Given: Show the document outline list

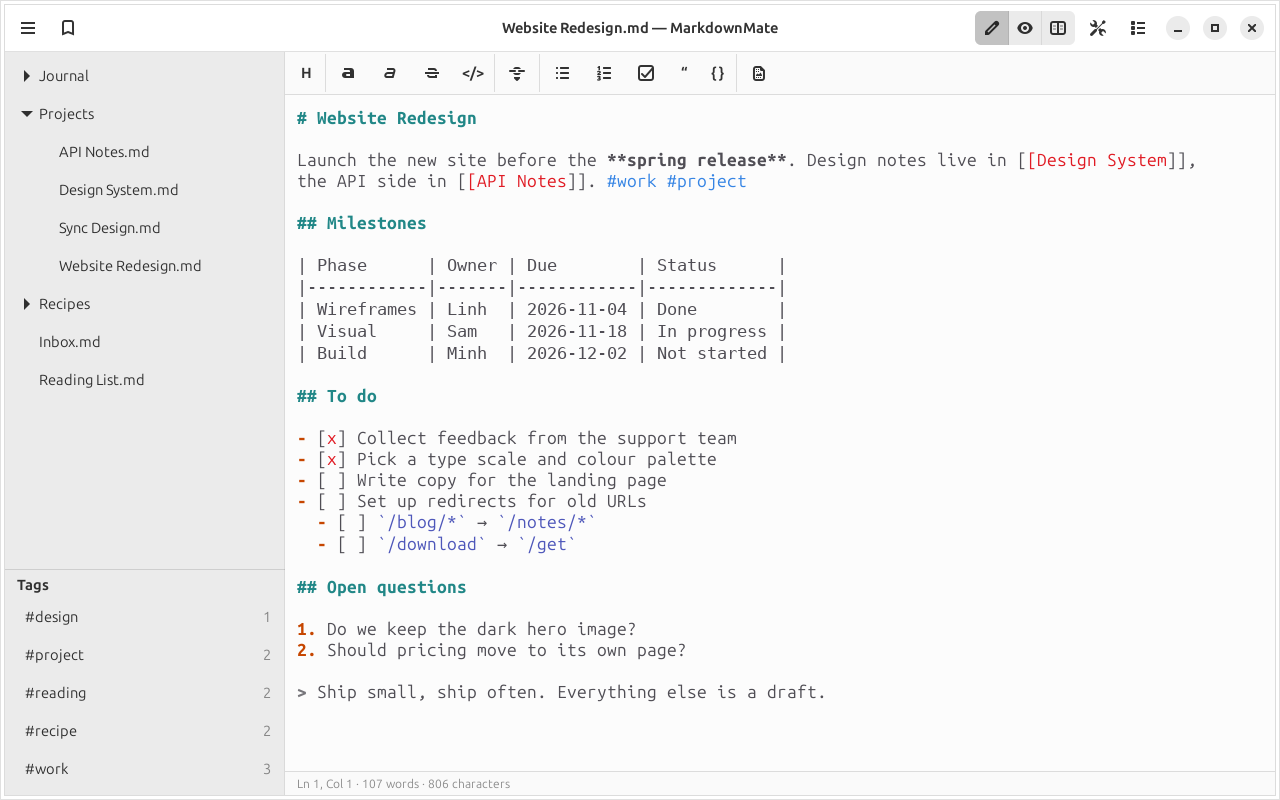Looking at the screenshot, I should tap(1138, 28).
